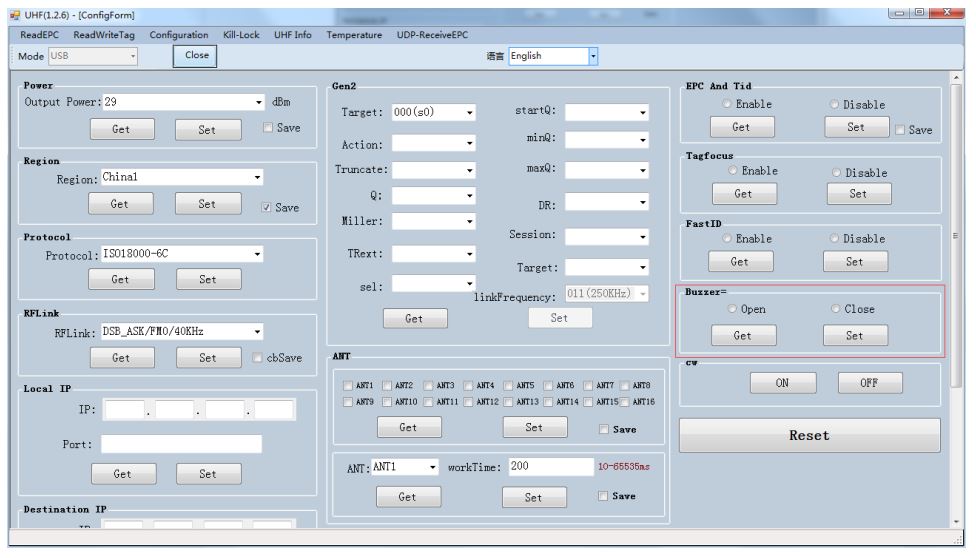Click the Close button beside Mode
The width and height of the screenshot is (976, 558).
[x=196, y=56]
